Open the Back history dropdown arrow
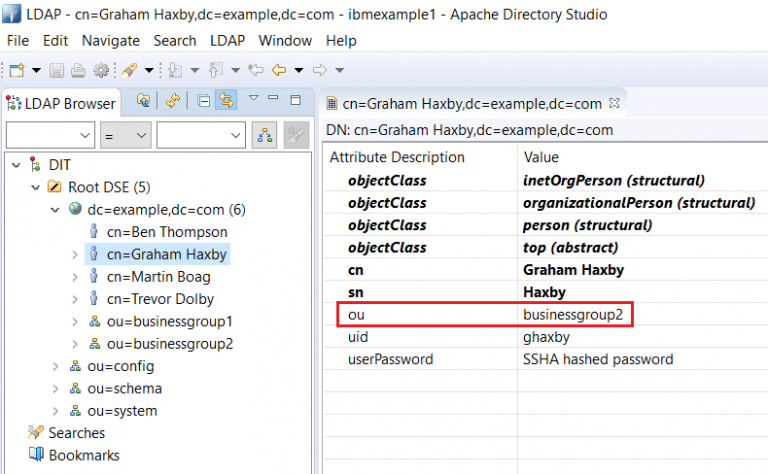 [299, 71]
